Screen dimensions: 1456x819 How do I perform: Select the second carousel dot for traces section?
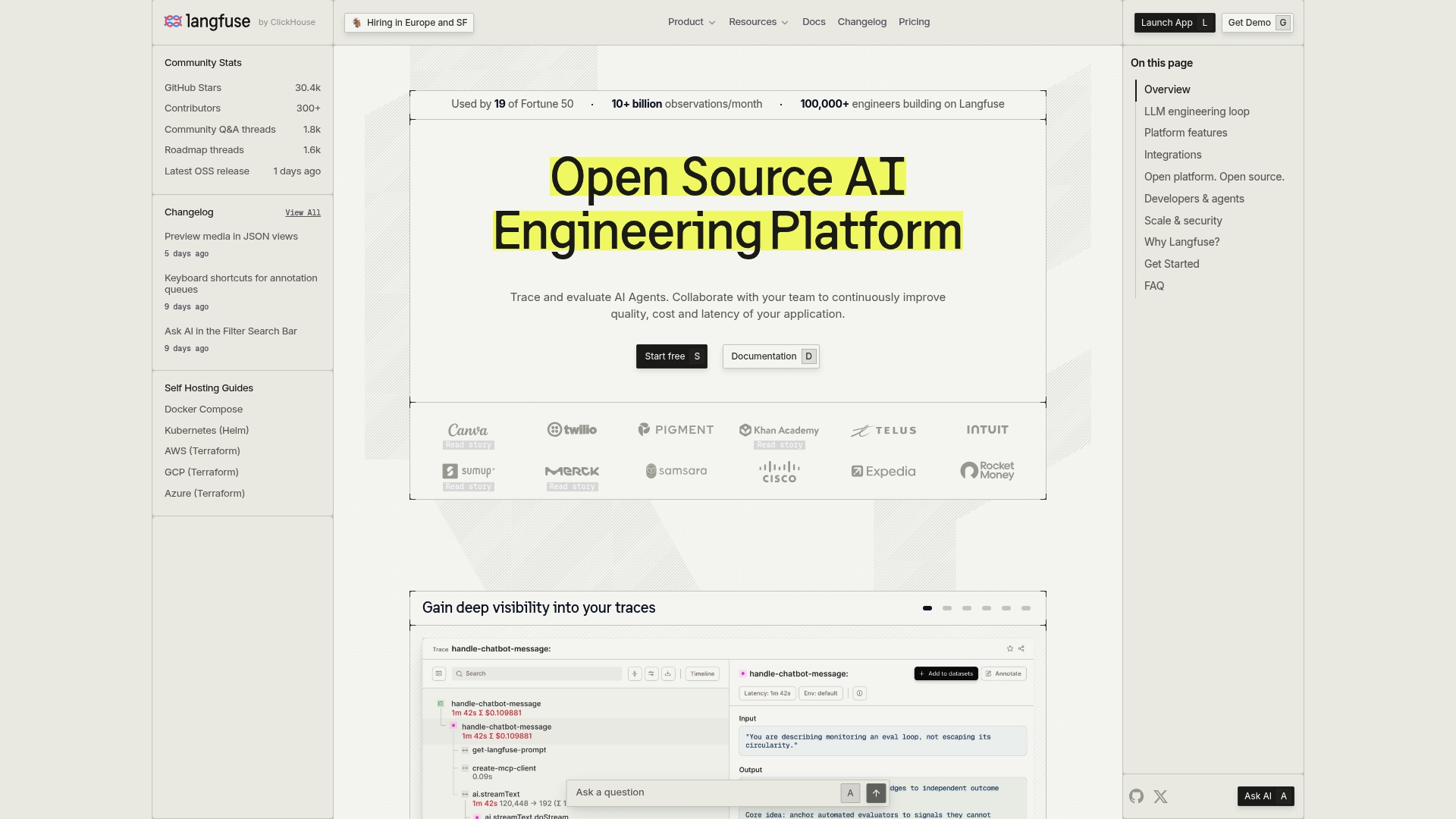tap(947, 608)
